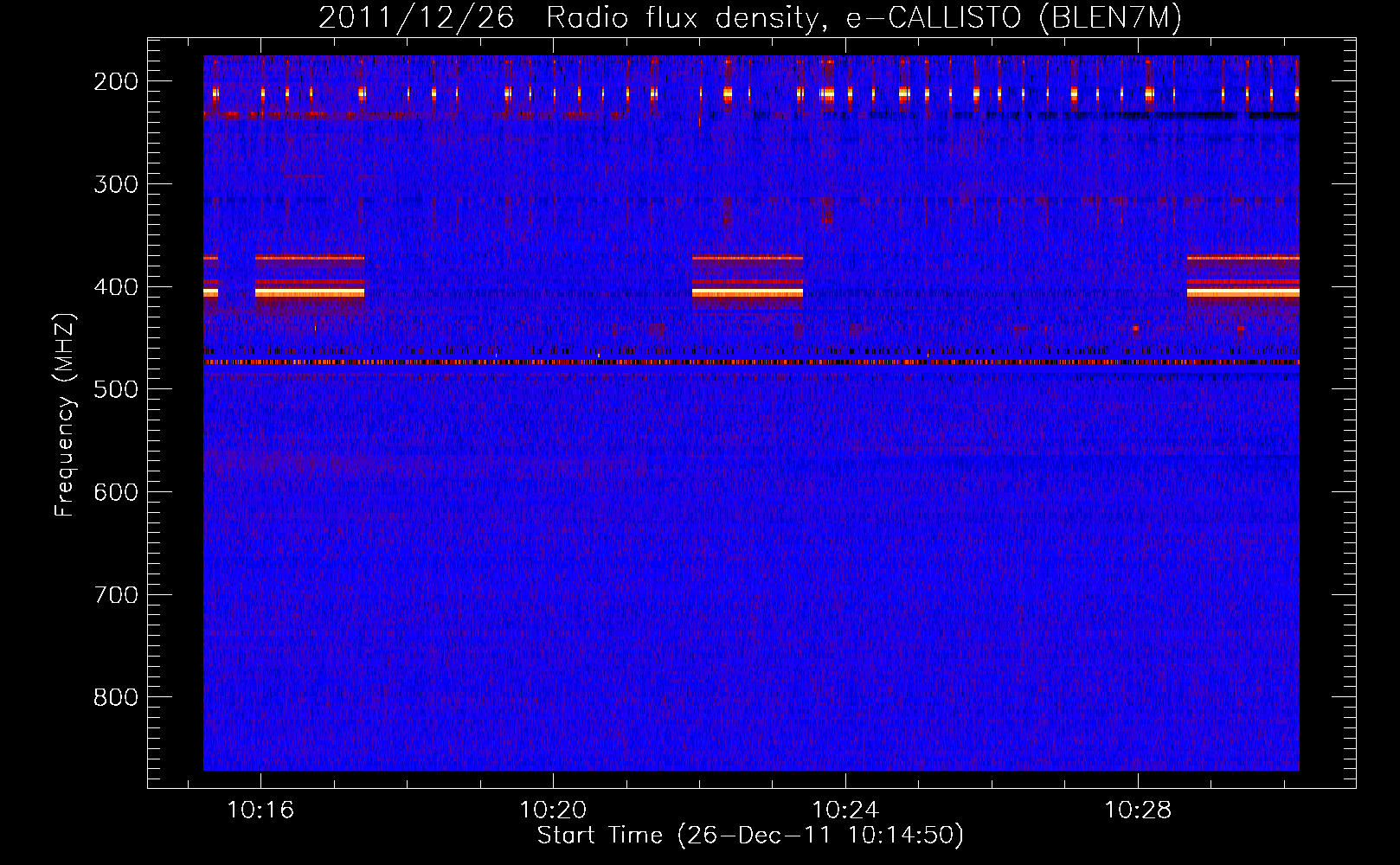The height and width of the screenshot is (865, 1400).
Task: Select the '300' frequency axis label
Action: pos(115,184)
